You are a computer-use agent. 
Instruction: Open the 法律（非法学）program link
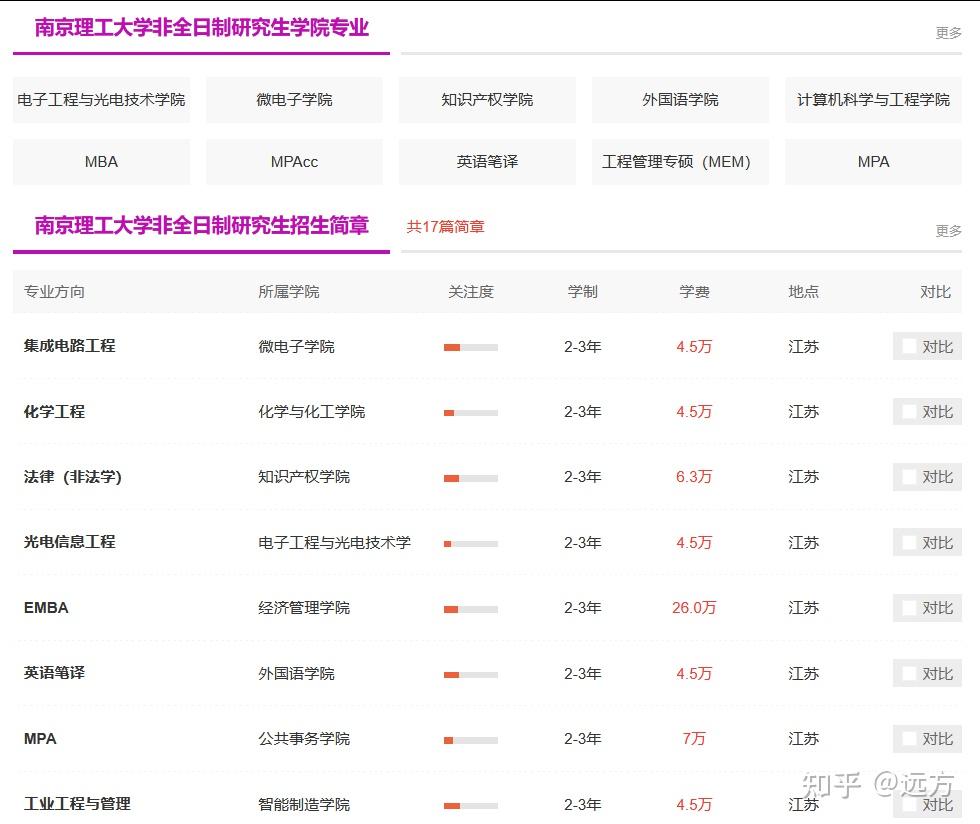[x=72, y=477]
